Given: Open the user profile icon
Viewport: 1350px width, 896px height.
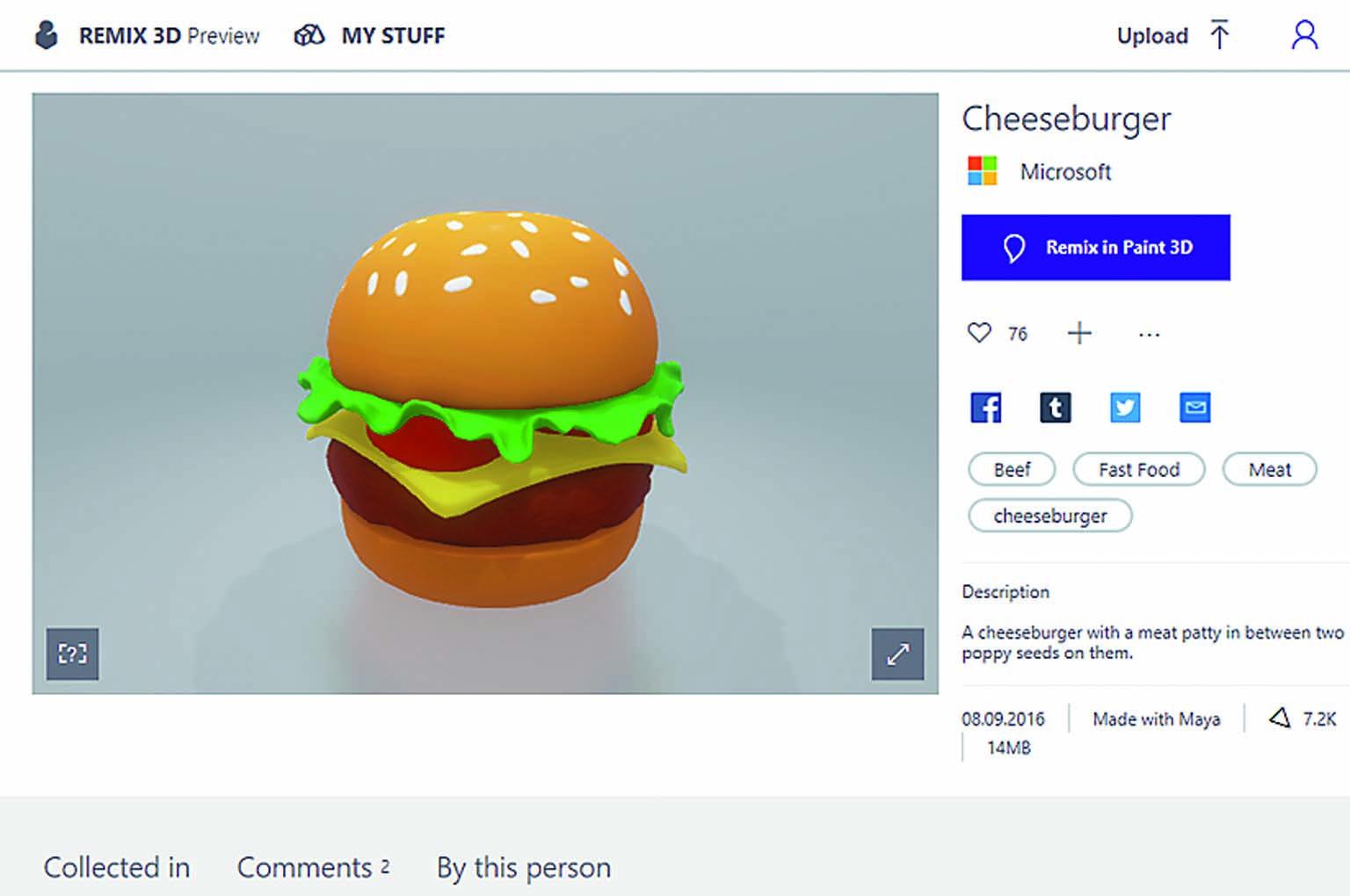Looking at the screenshot, I should tap(1304, 35).
